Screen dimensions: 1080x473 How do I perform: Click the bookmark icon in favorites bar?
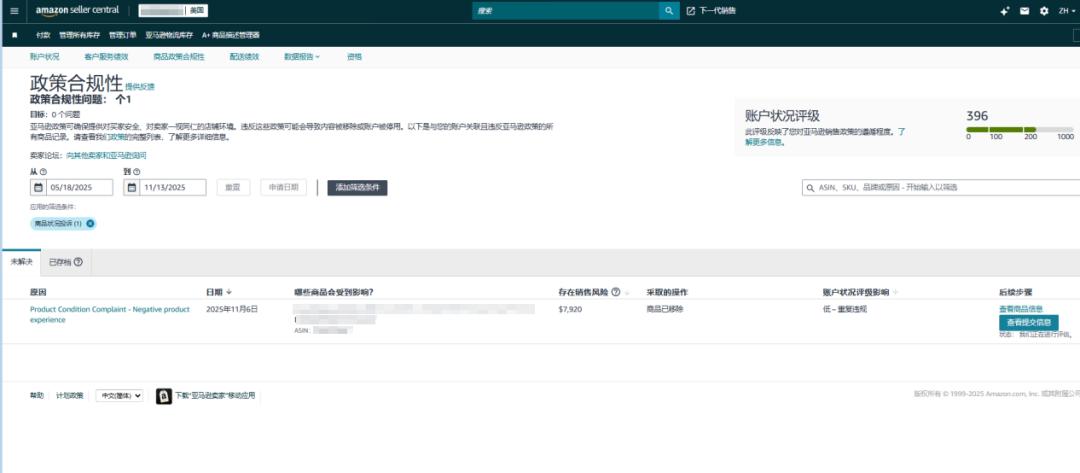coord(15,35)
